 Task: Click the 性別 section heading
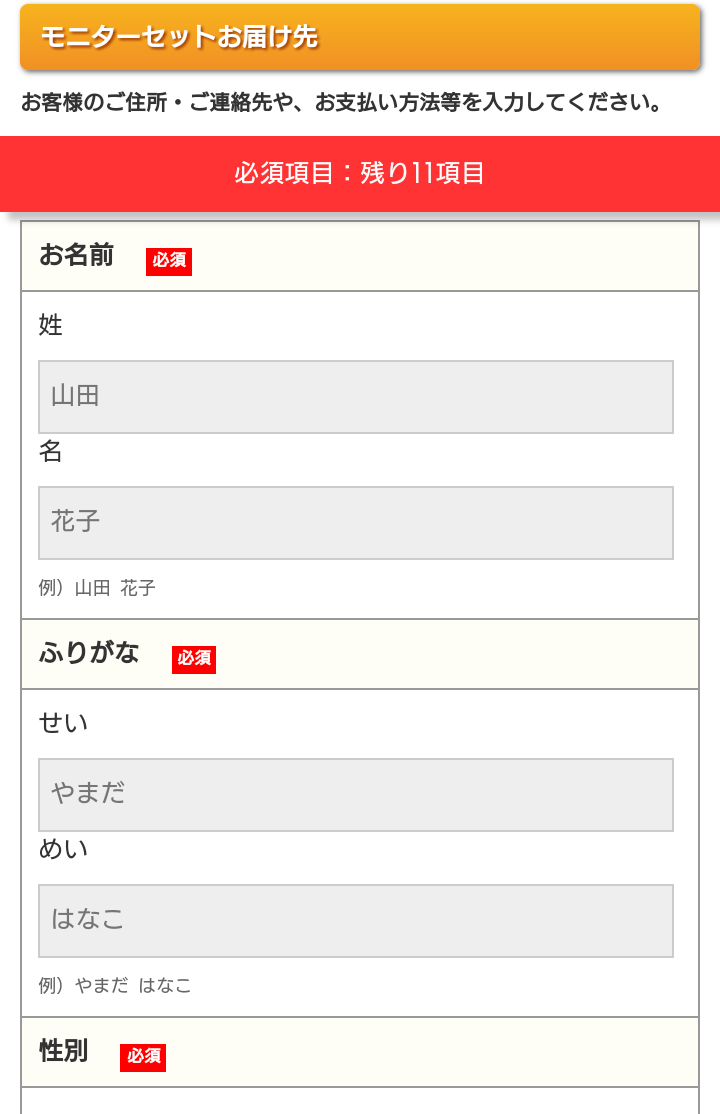[64, 1052]
